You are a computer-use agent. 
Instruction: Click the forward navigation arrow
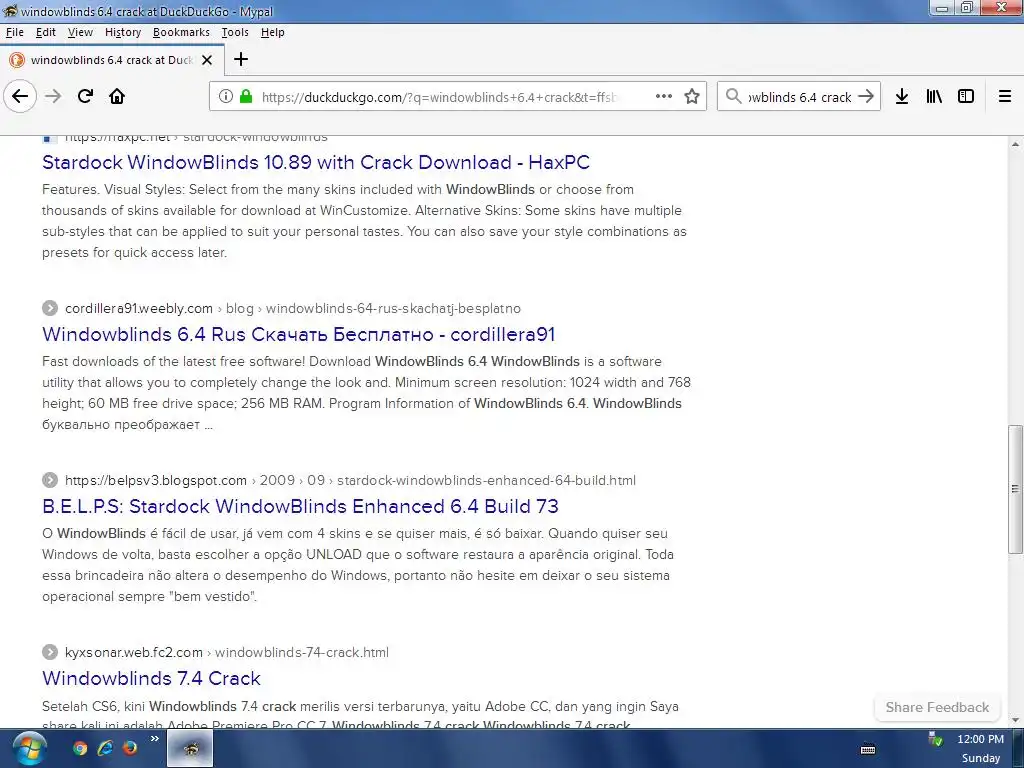(54, 97)
